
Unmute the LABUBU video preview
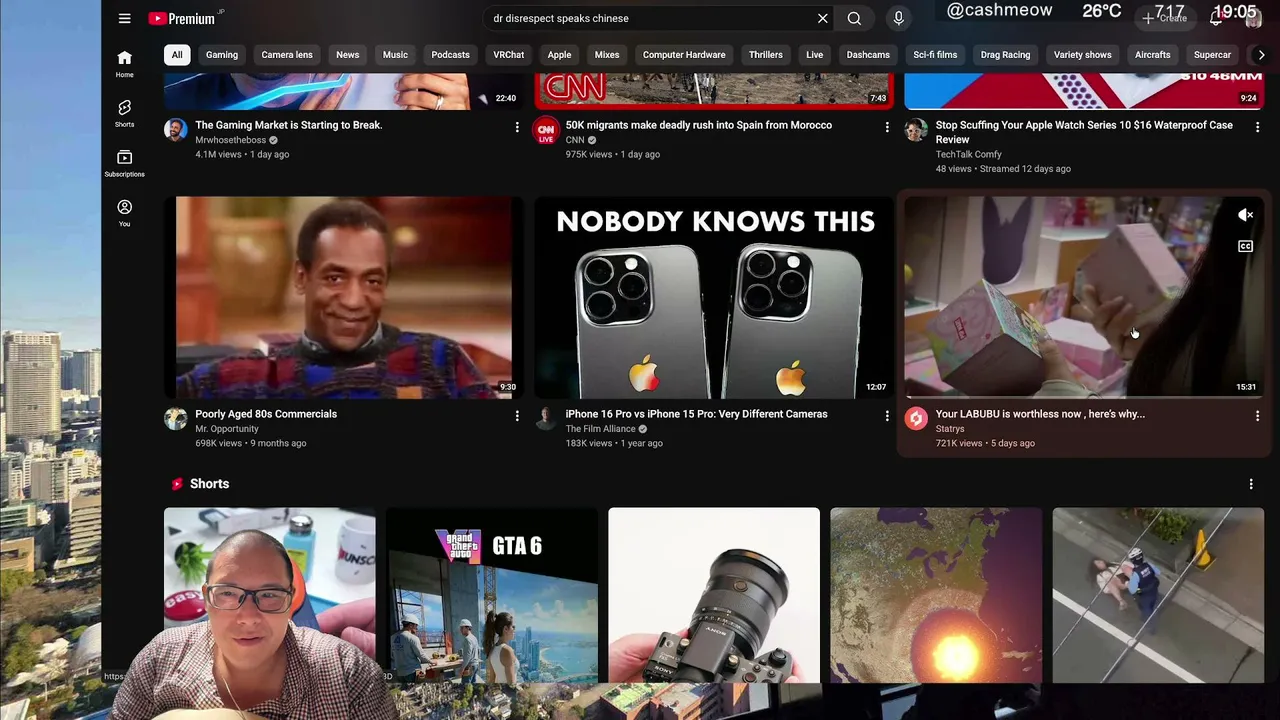[x=1245, y=215]
